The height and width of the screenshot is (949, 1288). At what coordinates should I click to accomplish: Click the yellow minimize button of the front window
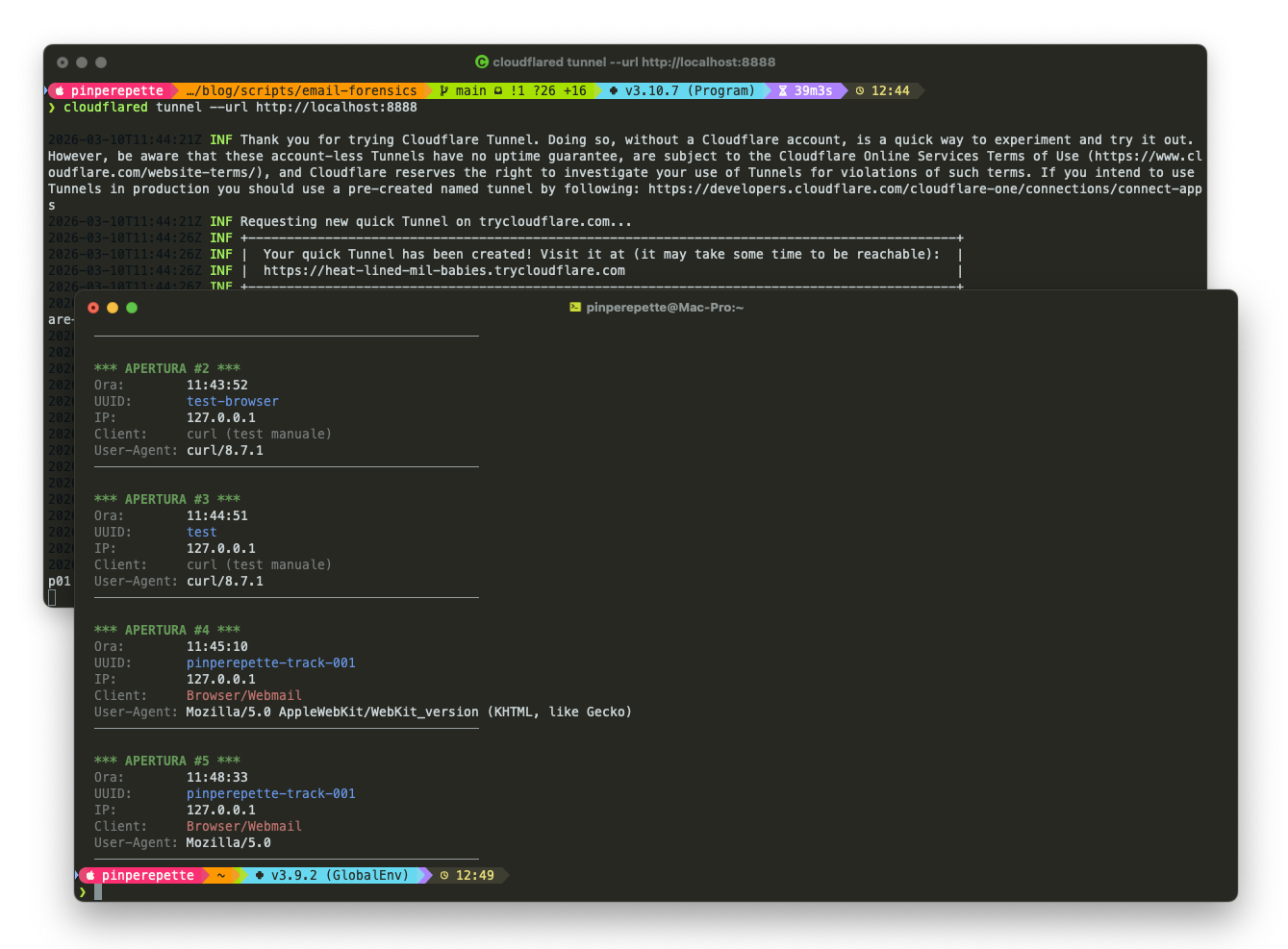click(113, 308)
